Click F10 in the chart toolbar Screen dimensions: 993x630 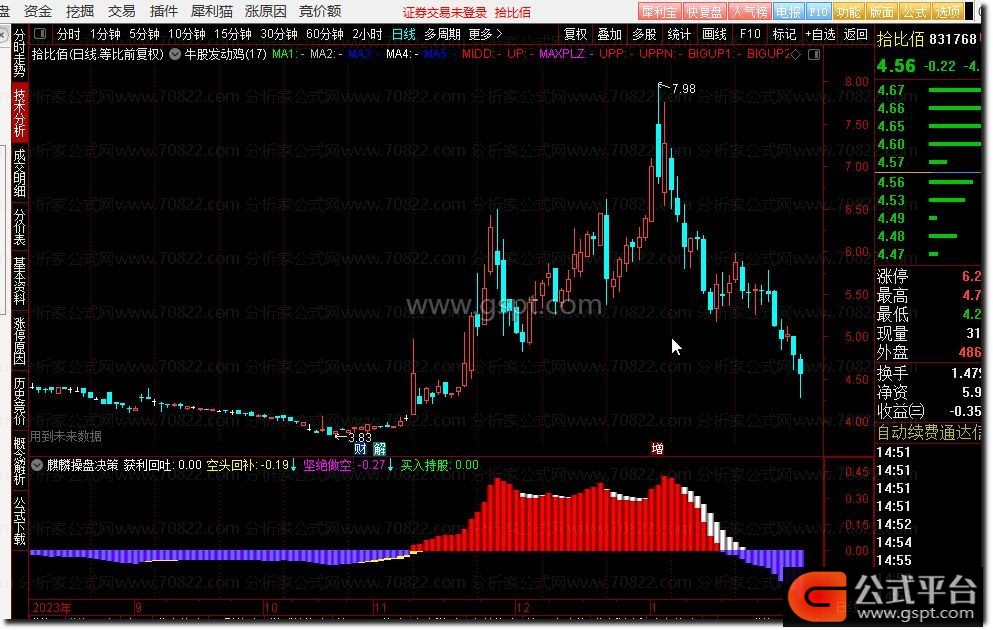(750, 34)
